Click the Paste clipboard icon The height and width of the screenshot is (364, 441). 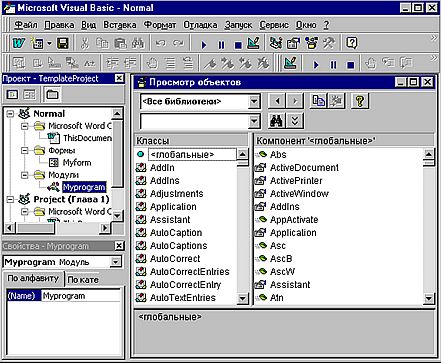[x=120, y=43]
